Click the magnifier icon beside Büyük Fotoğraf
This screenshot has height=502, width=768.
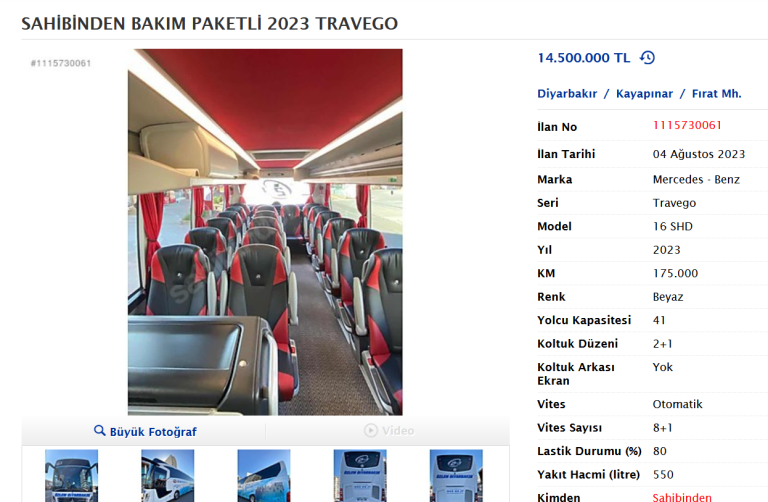pos(99,430)
